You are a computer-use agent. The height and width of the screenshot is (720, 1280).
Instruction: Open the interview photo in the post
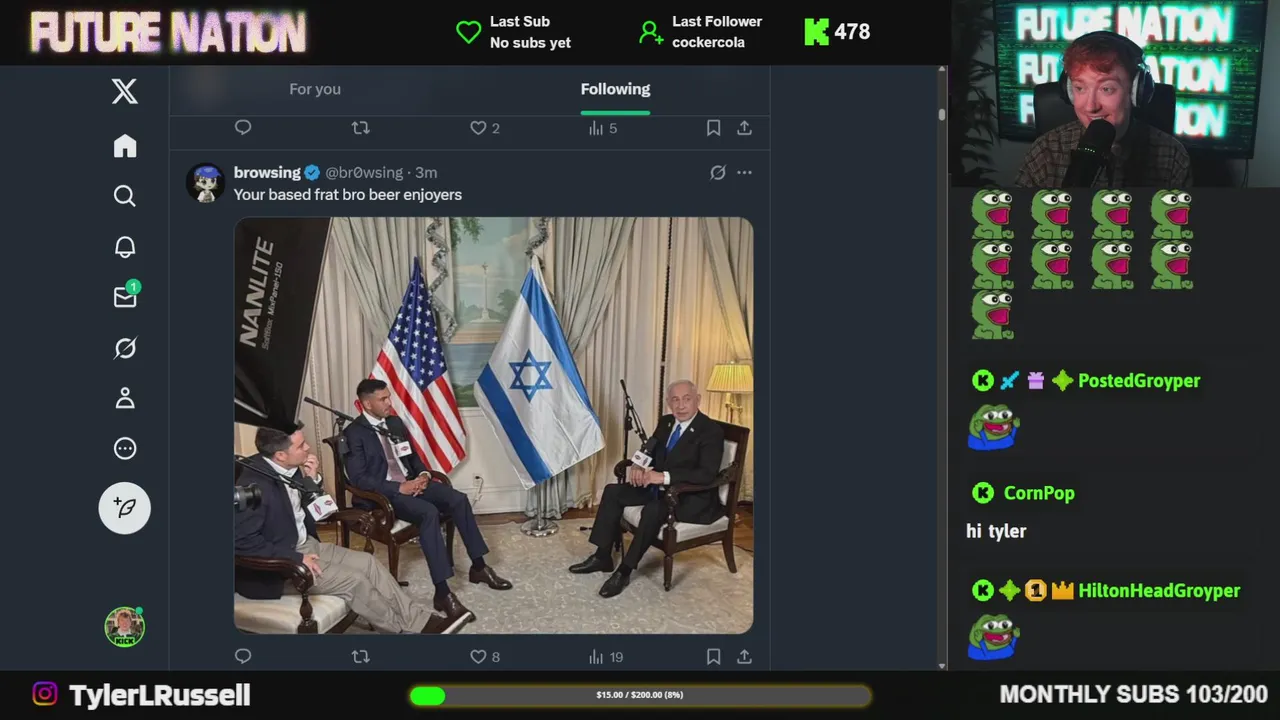click(x=494, y=425)
